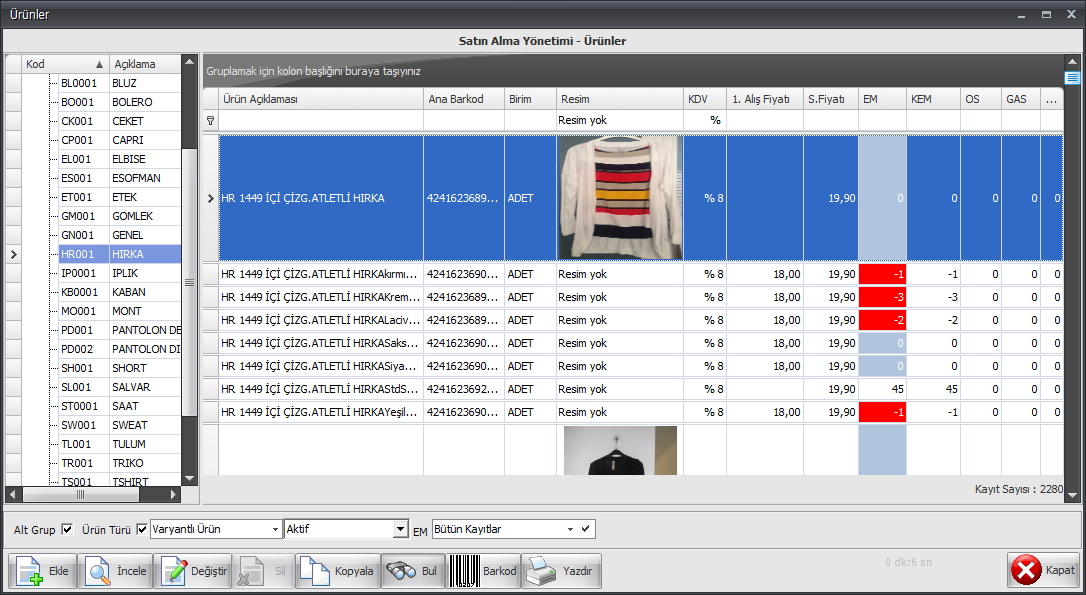The width and height of the screenshot is (1086, 595).
Task: Click the Ekle add-record button
Action: point(41,571)
